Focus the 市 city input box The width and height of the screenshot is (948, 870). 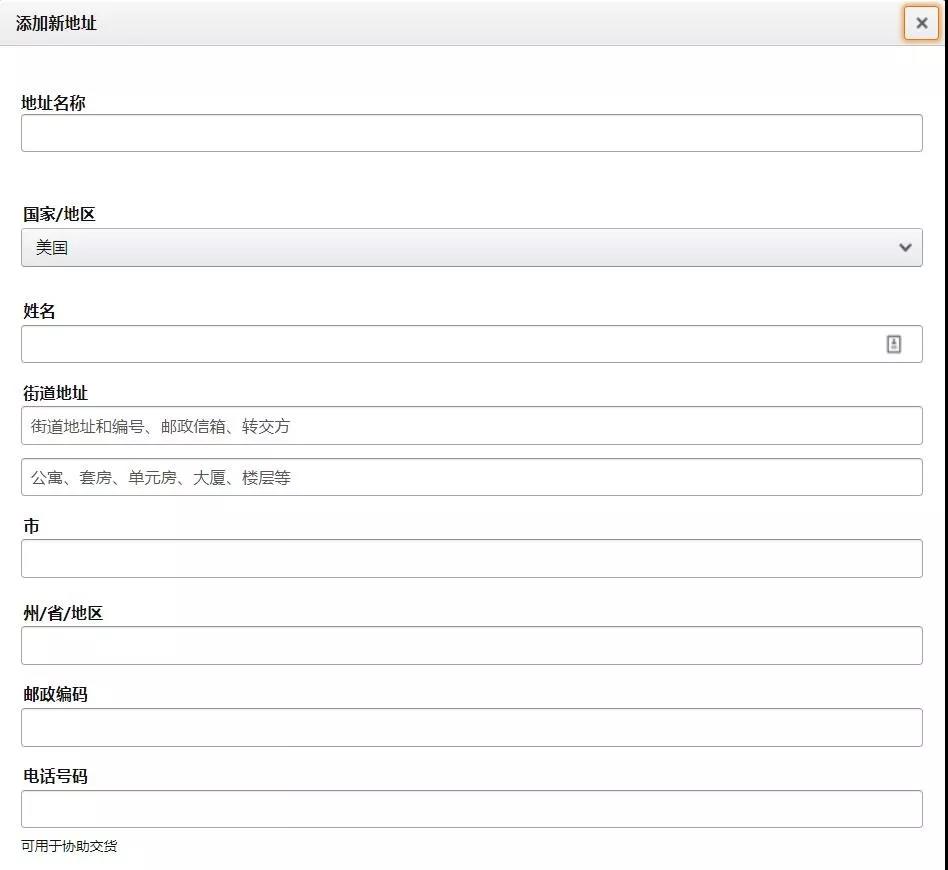coord(471,559)
